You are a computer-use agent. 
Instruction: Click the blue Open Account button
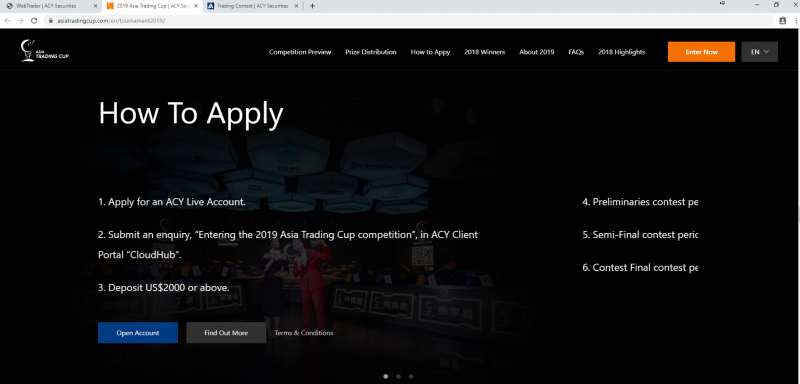coord(138,332)
